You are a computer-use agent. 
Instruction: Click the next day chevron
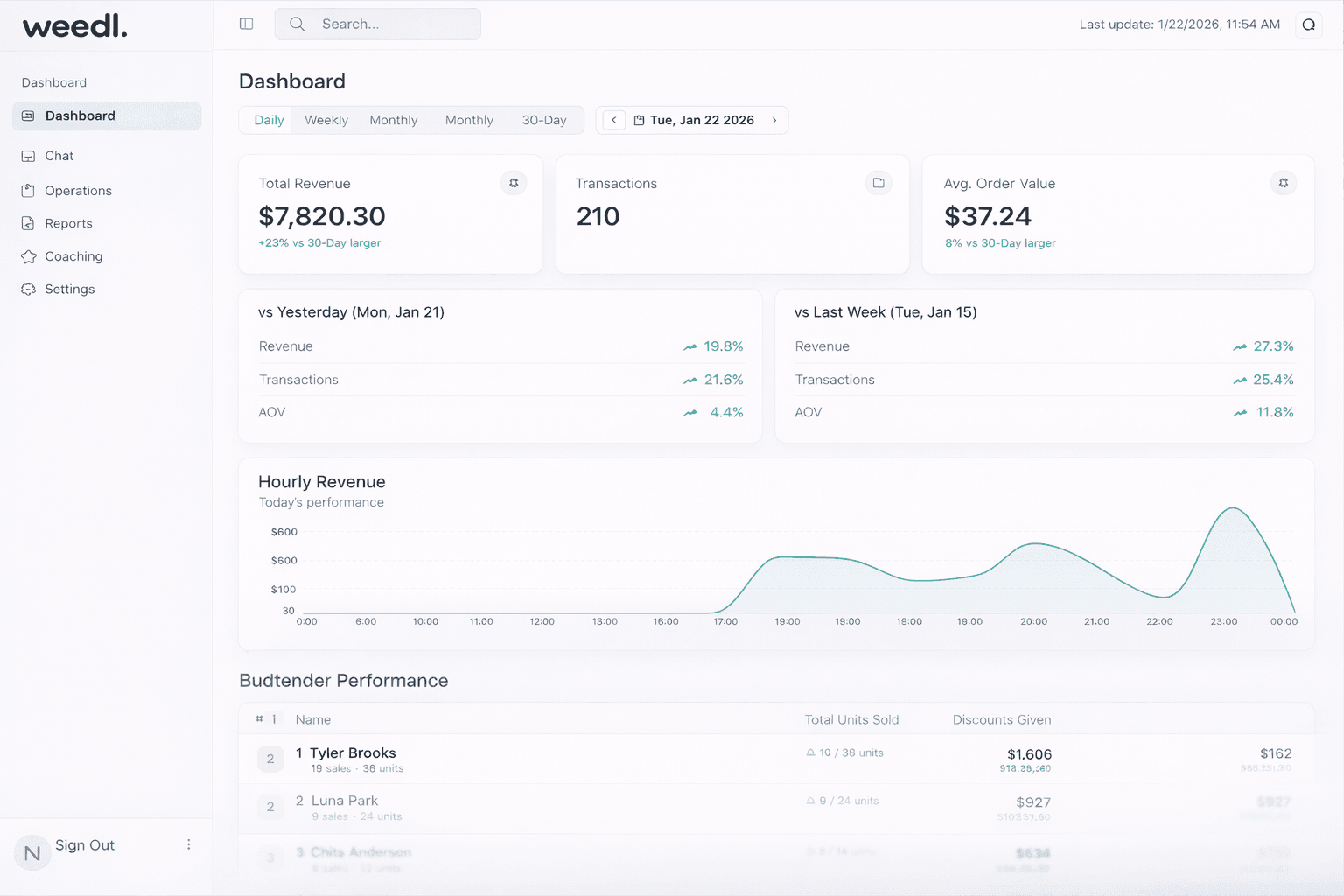point(774,120)
